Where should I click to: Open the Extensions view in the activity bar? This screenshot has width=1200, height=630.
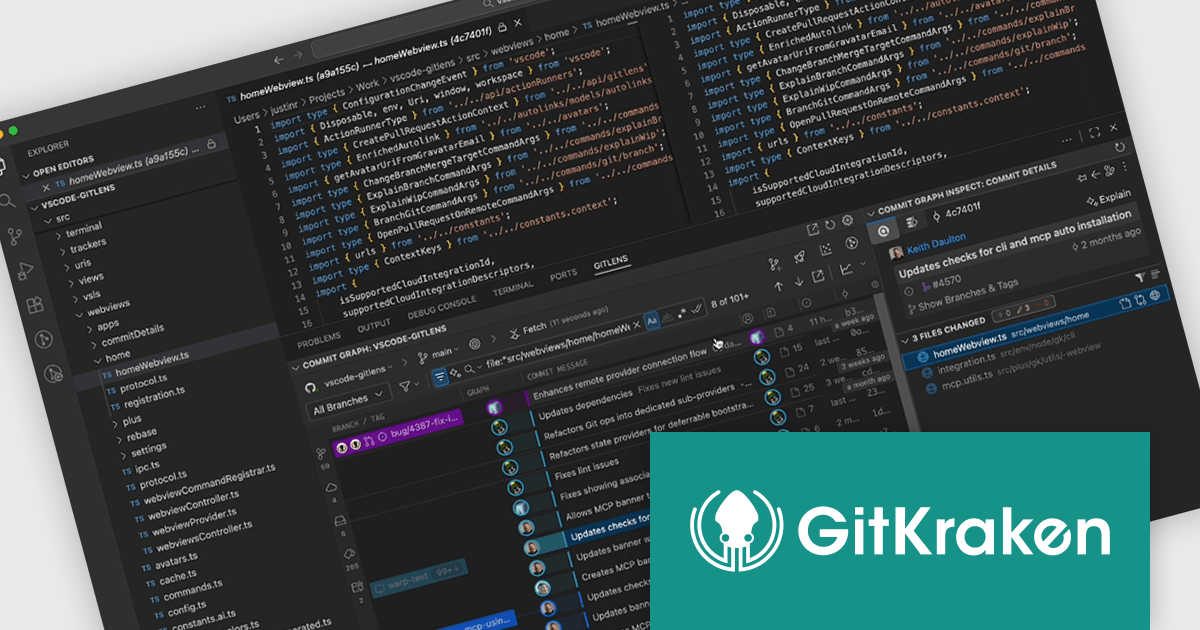pos(34,304)
